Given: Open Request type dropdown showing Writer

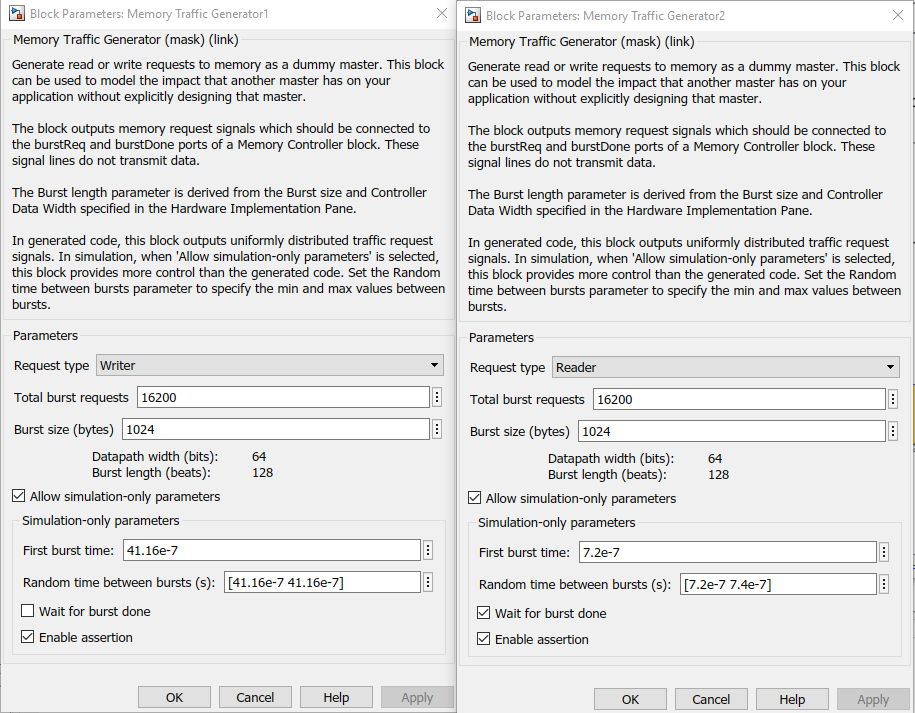Looking at the screenshot, I should [x=270, y=365].
